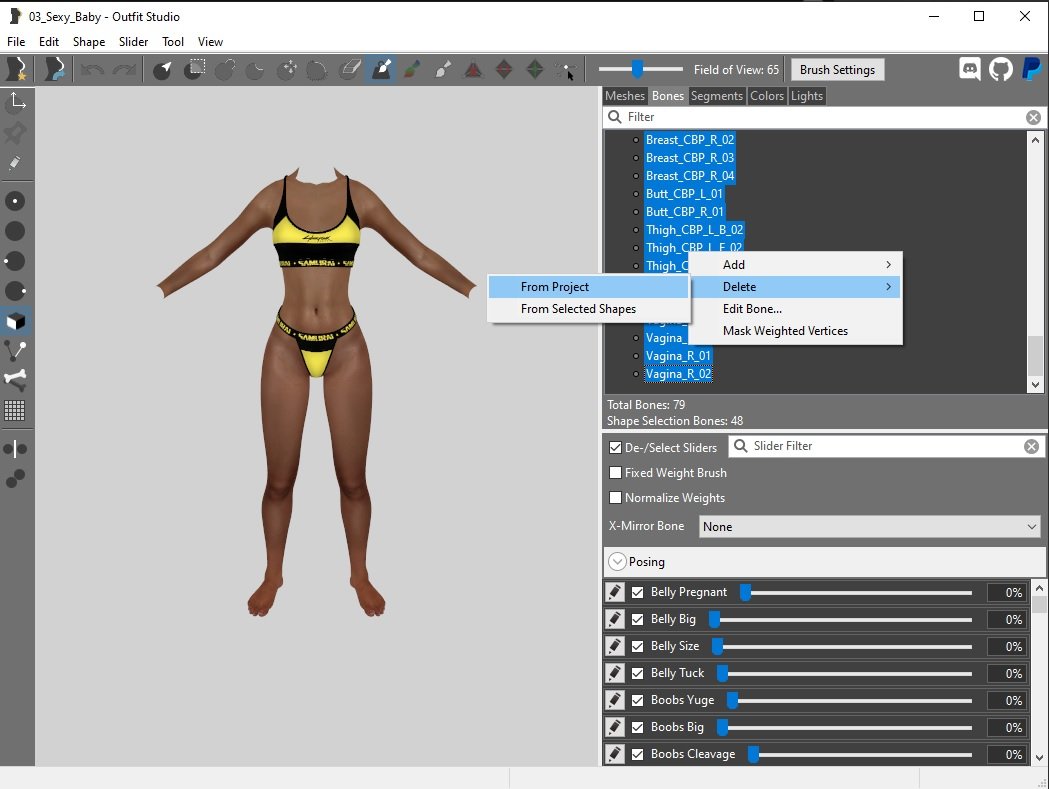Screen dimensions: 1049x789
Task: Click the pencil edit icon for Belly Pregnant
Action: (615, 592)
